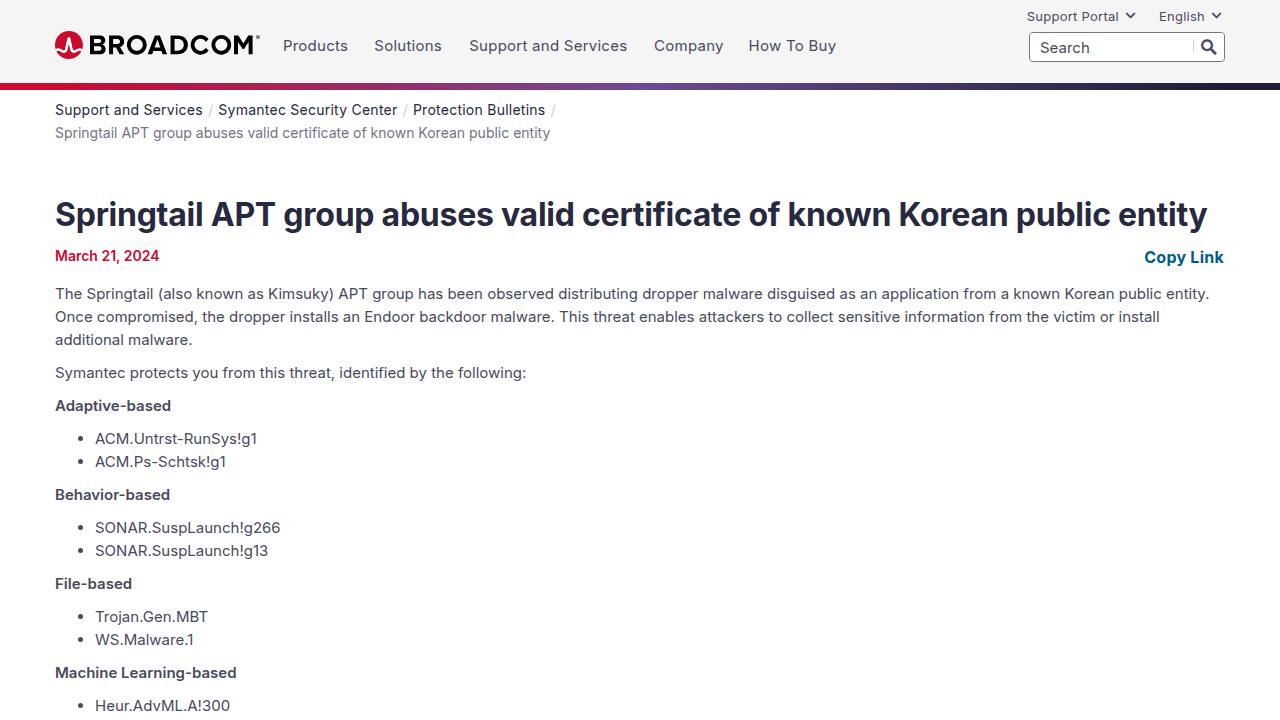
Task: Click the Copy Link button
Action: tap(1184, 257)
